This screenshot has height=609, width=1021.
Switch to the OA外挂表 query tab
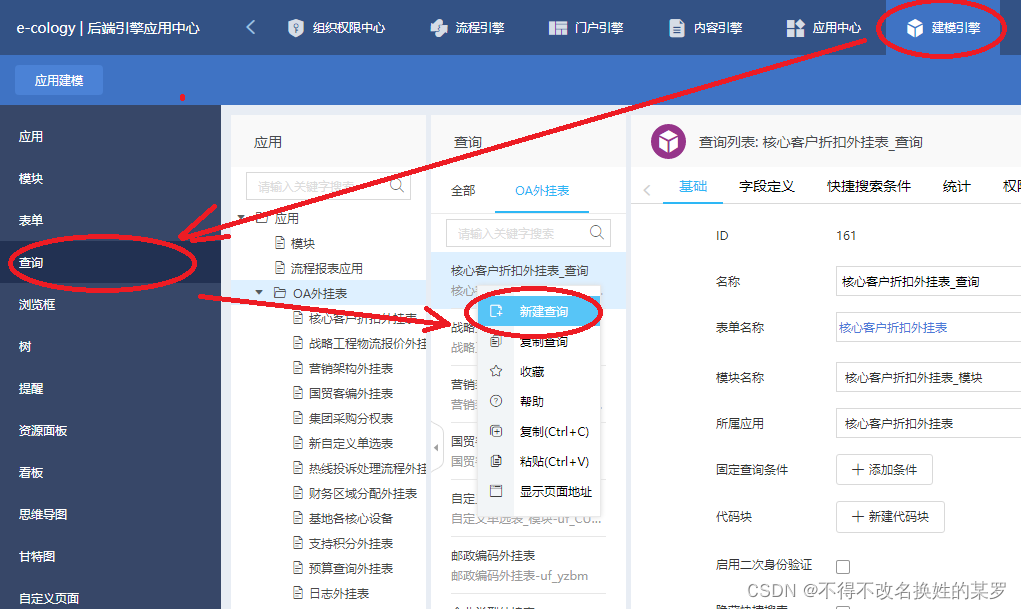coord(542,190)
